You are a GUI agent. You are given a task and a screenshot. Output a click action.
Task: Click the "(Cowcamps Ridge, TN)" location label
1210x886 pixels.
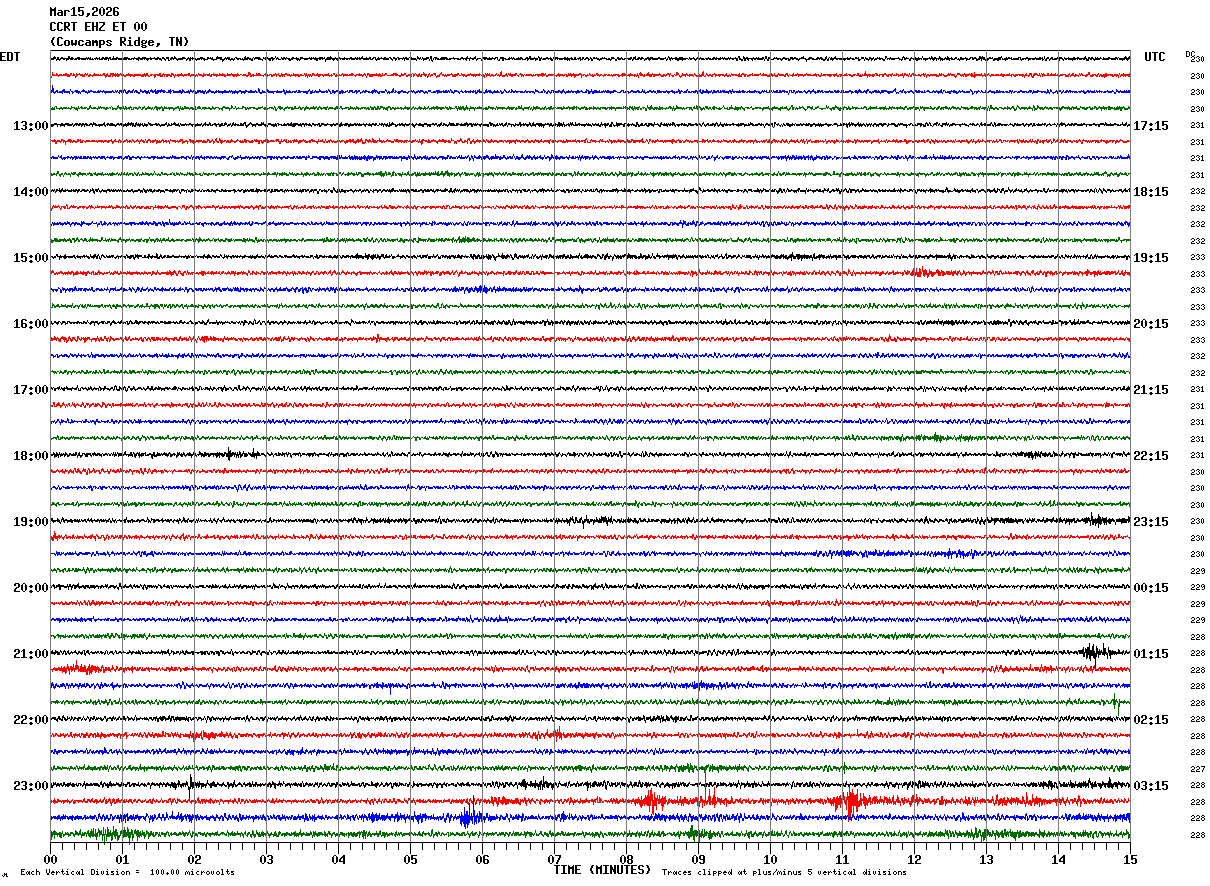pyautogui.click(x=119, y=42)
